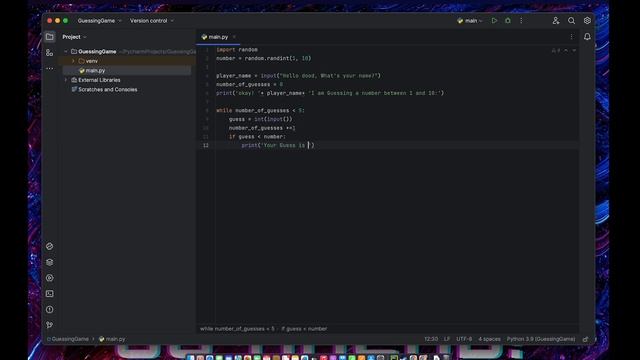The height and width of the screenshot is (360, 640).
Task: Open the Problems tool window icon
Action: [x=49, y=309]
